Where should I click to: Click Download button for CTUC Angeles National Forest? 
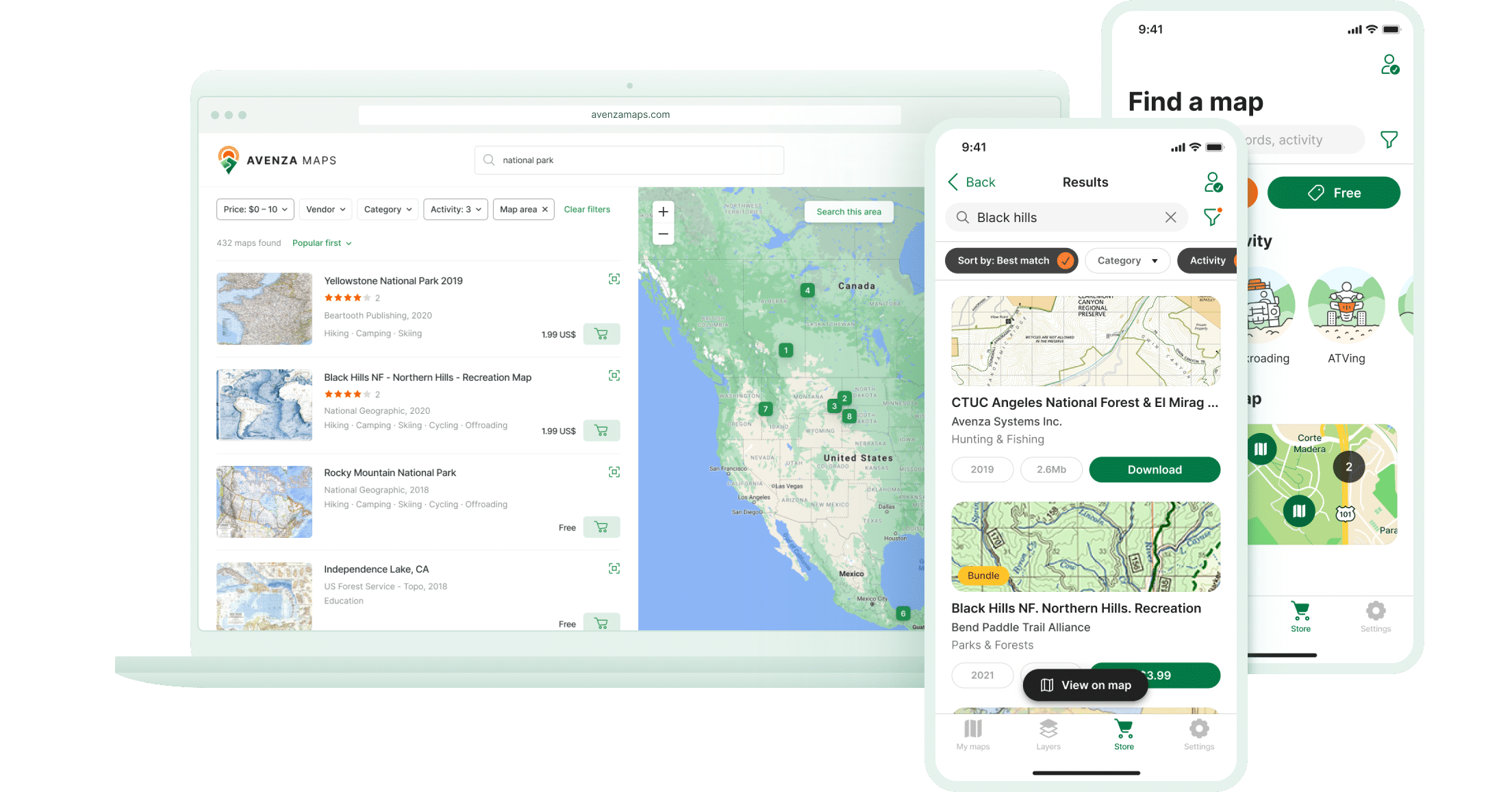click(x=1154, y=468)
